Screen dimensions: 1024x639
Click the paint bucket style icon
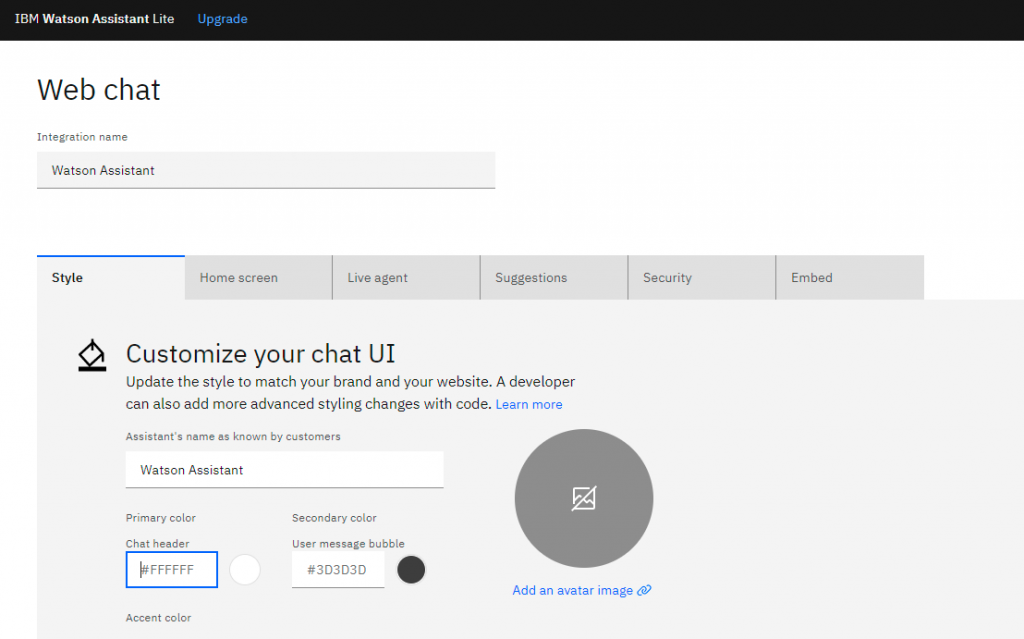(92, 355)
